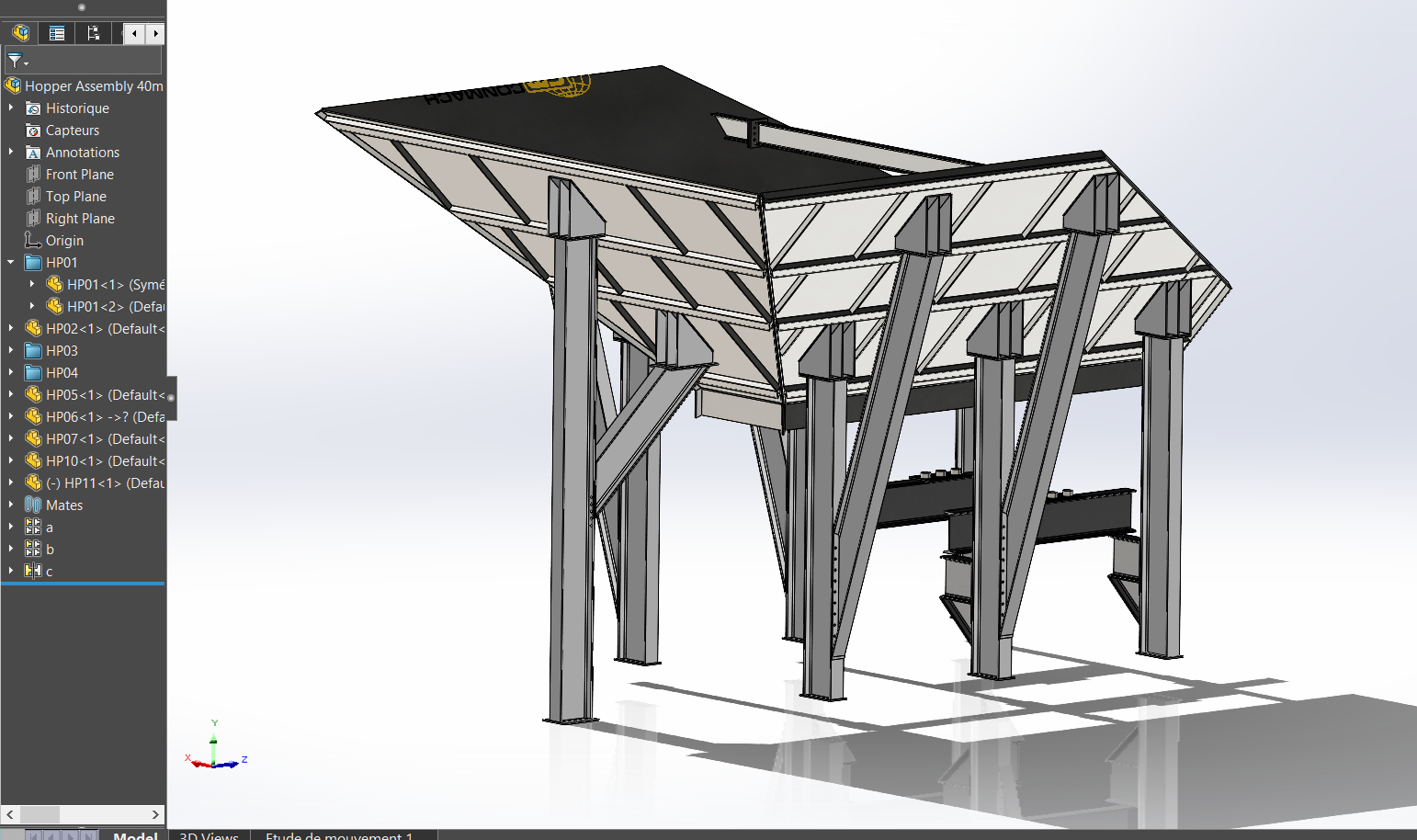1417x840 pixels.
Task: Expand the HP05<1> subassembly
Action: coord(11,394)
